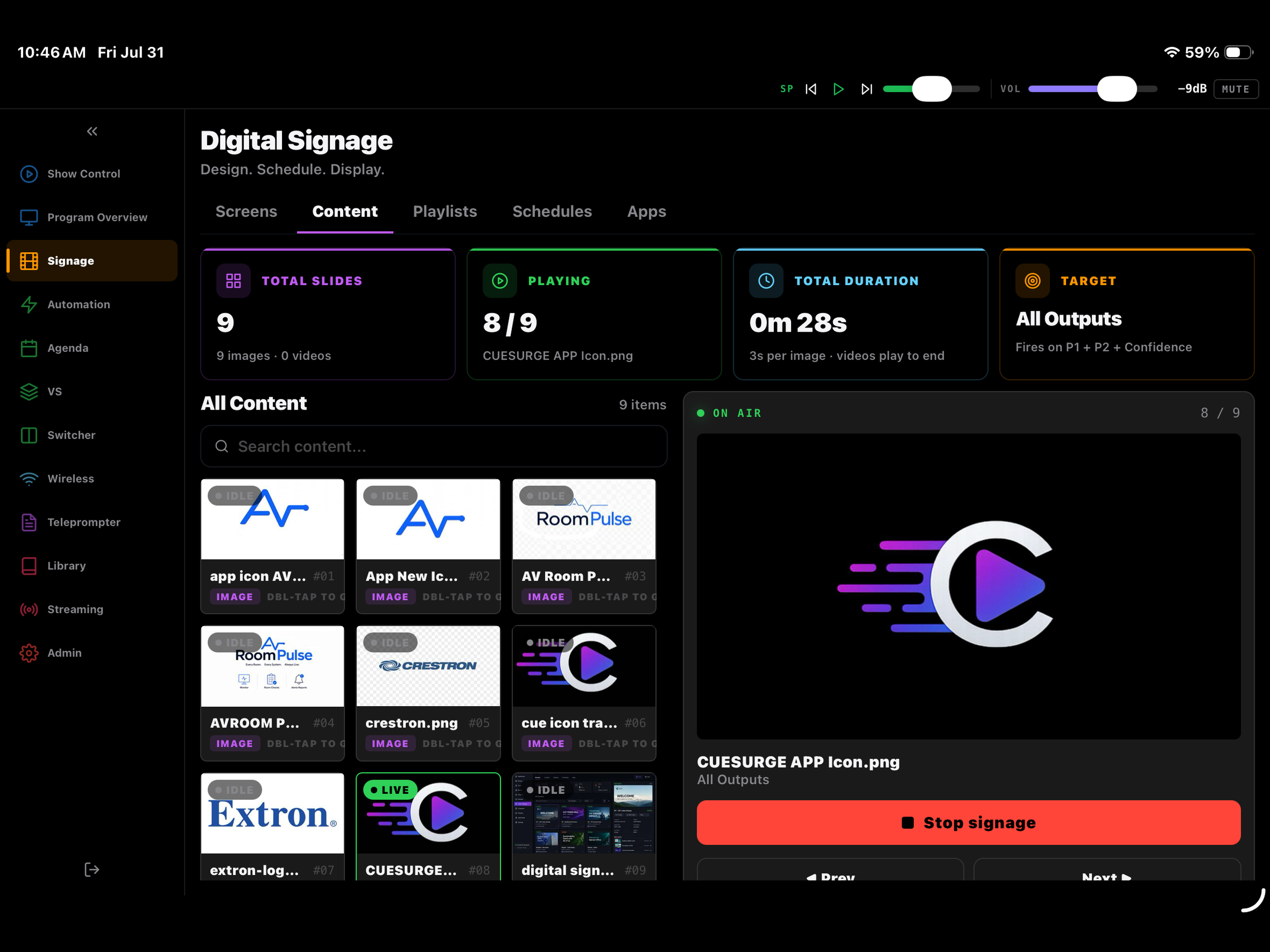Click the Playing card play icon
The height and width of the screenshot is (952, 1270).
(500, 281)
